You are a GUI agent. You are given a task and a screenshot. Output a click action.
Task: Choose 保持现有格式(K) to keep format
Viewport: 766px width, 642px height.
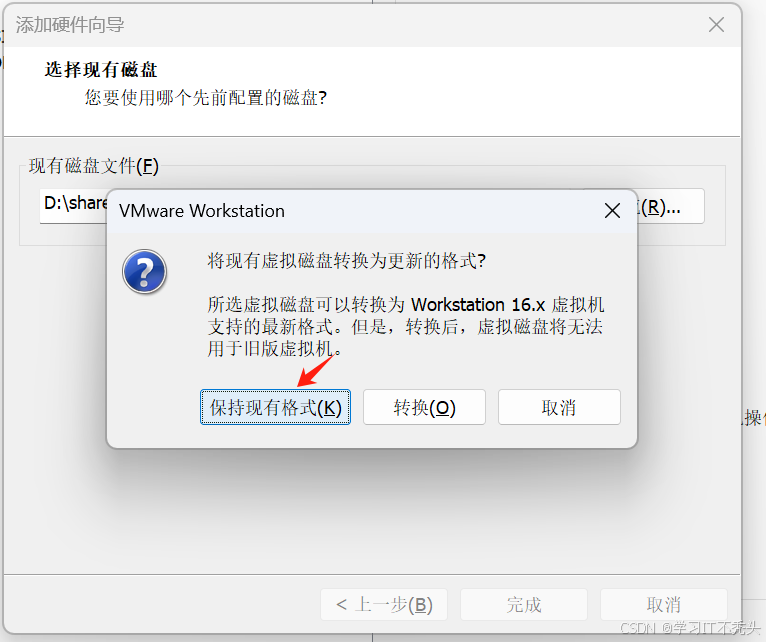coord(275,407)
